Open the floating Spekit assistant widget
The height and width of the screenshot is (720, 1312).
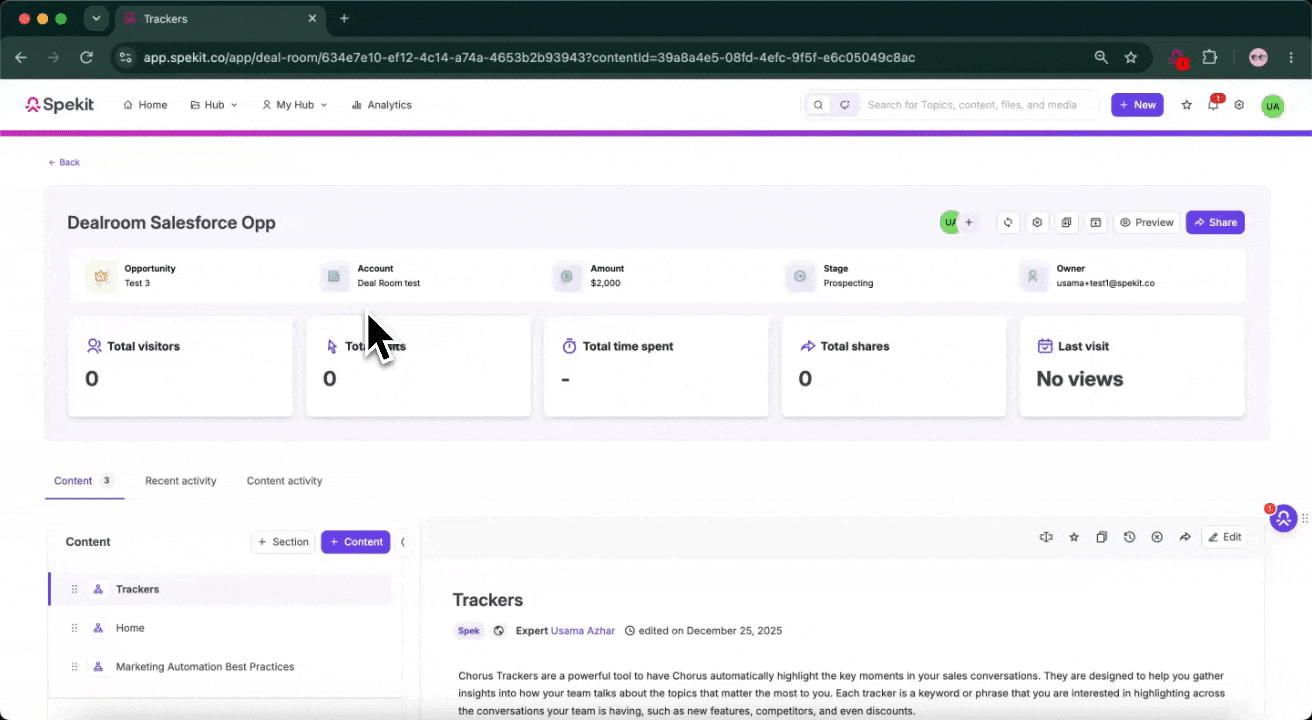1283,518
